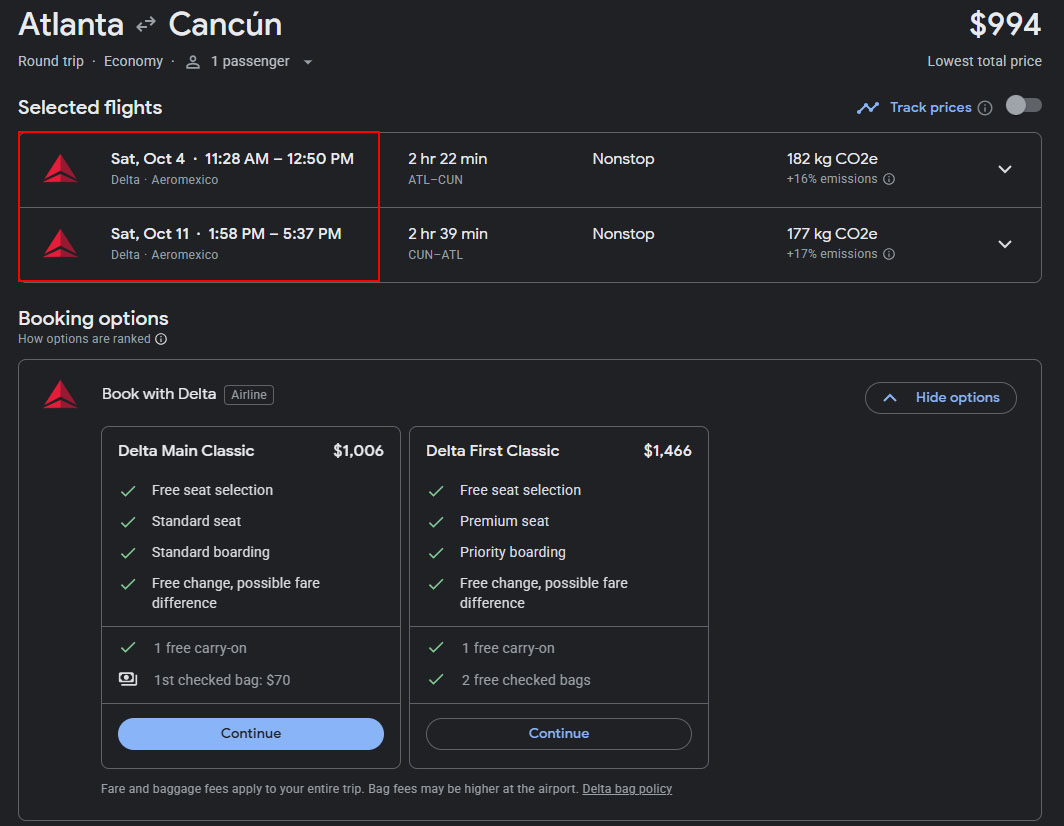The height and width of the screenshot is (826, 1064).
Task: Enable the Track prices toggle
Action: click(x=1024, y=106)
